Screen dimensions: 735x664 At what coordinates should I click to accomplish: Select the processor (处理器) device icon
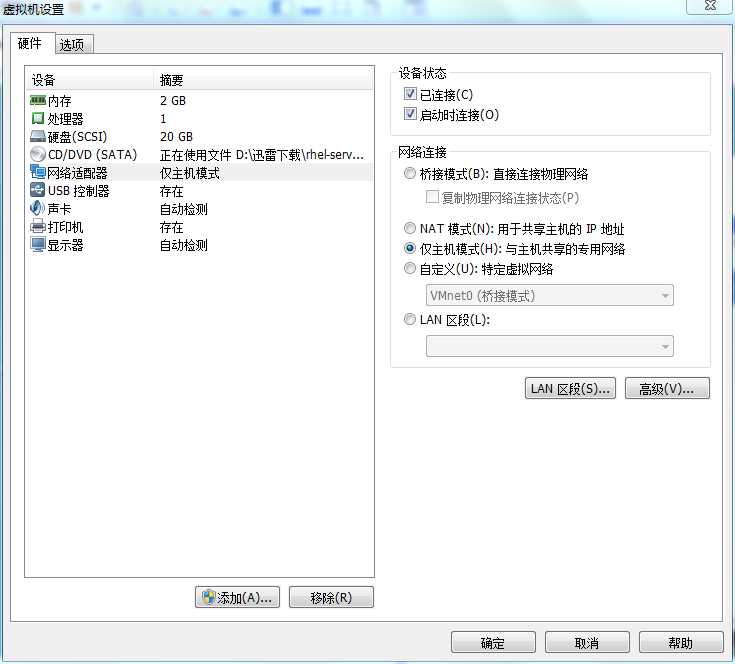[38, 118]
